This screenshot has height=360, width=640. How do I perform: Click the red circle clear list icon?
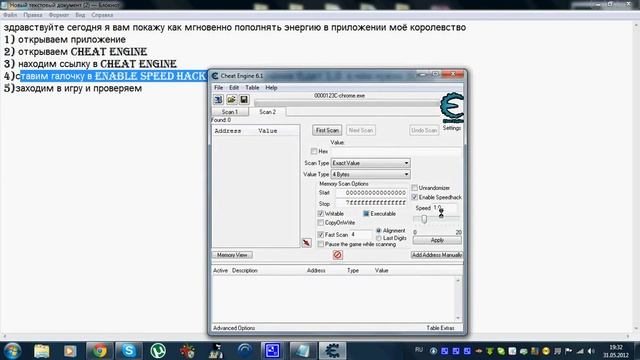pyautogui.click(x=338, y=255)
